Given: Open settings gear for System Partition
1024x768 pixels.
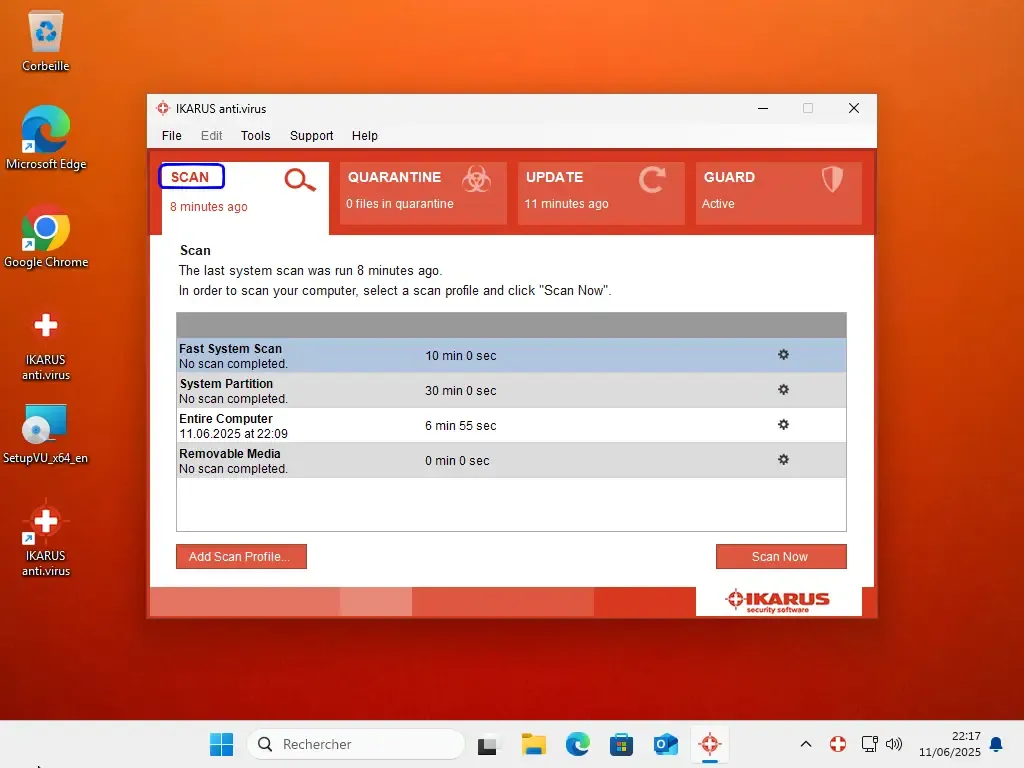Looking at the screenshot, I should tap(783, 389).
